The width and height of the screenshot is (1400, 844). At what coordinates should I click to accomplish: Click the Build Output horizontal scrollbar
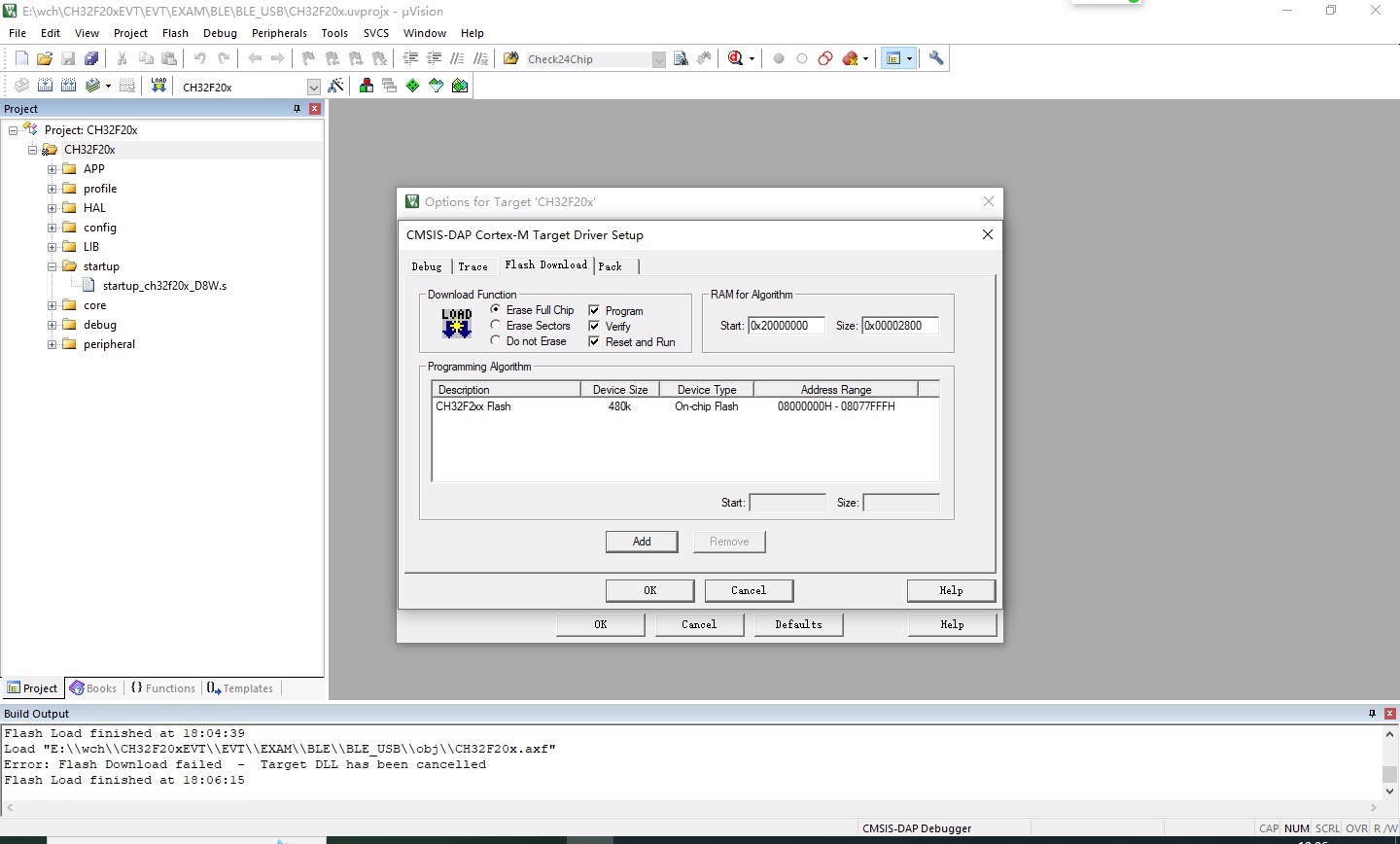pos(691,807)
